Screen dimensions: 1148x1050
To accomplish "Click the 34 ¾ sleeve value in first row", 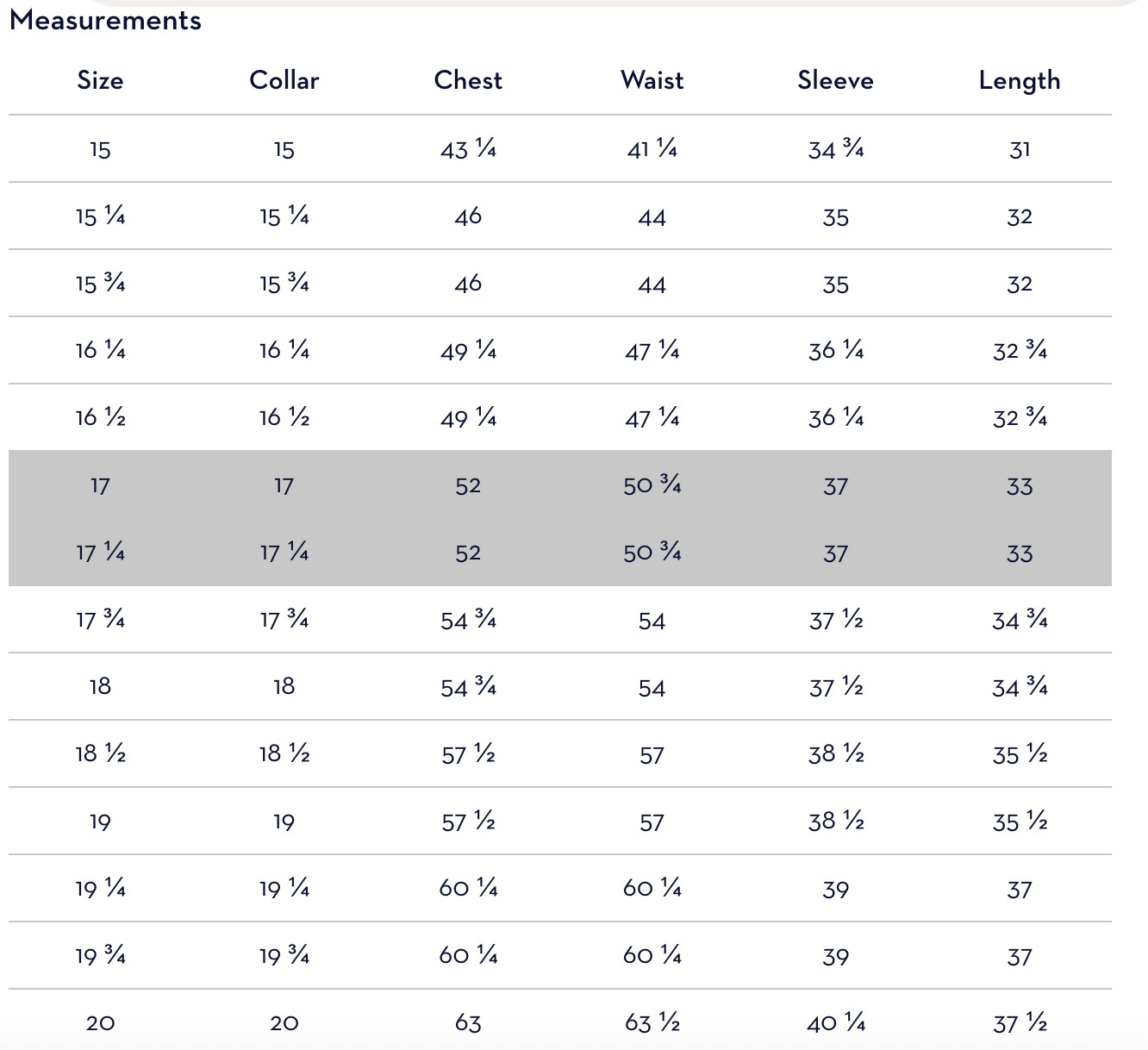I will (836, 150).
